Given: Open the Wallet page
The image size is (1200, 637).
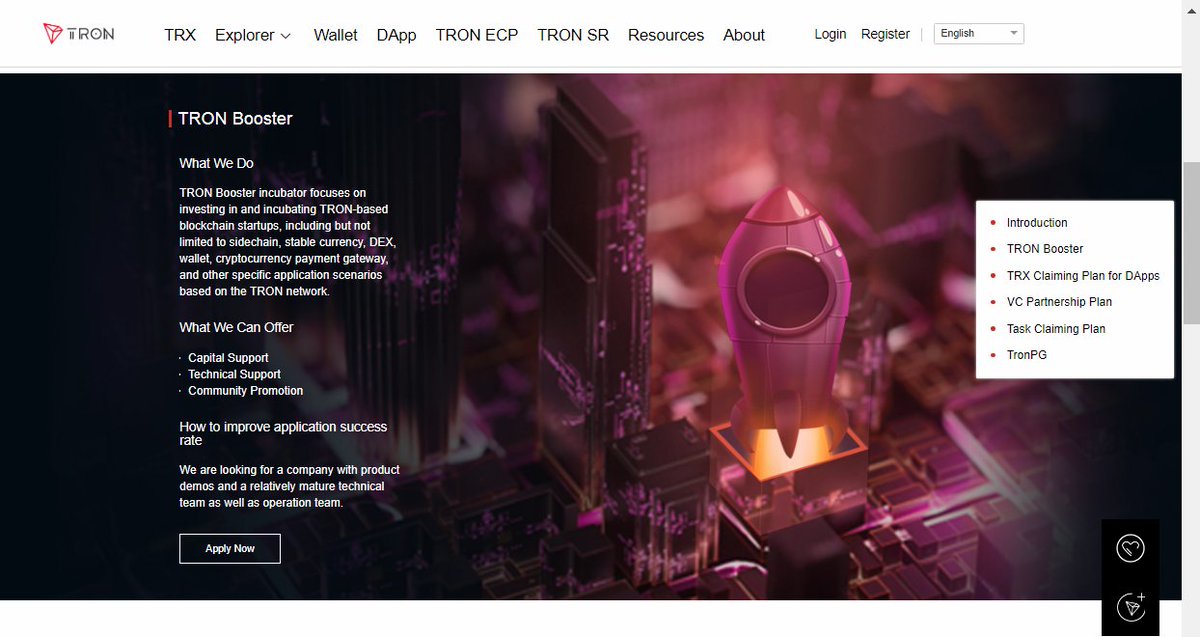Looking at the screenshot, I should (335, 35).
